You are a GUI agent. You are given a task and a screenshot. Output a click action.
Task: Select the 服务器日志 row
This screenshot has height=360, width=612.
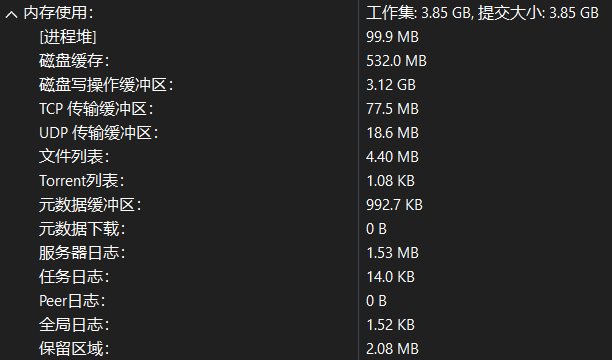[306, 253]
